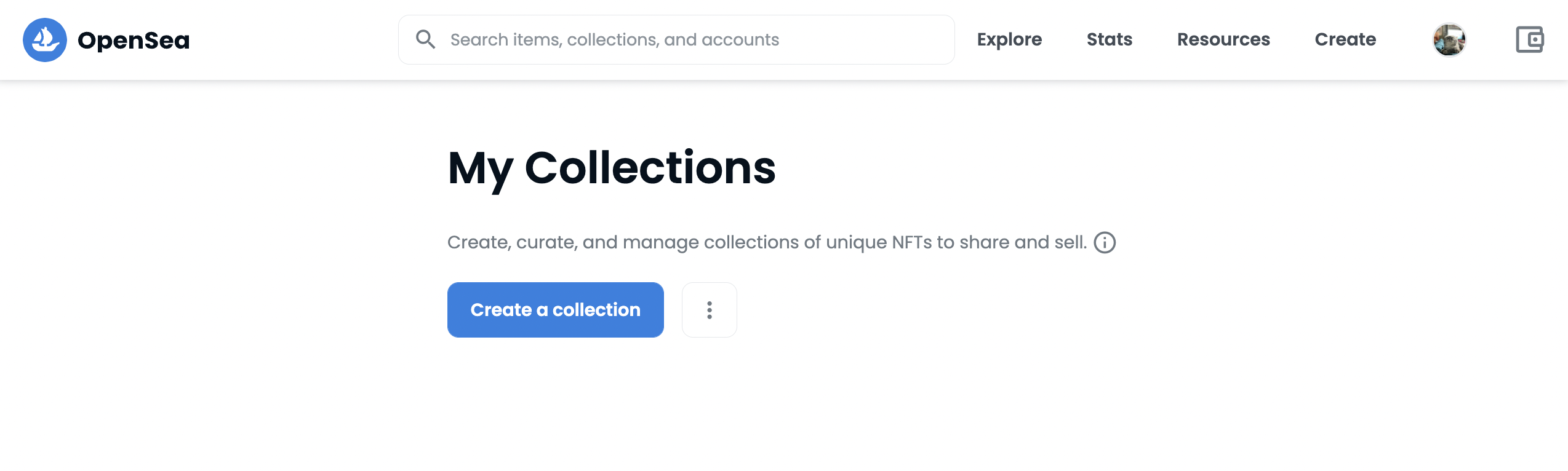Click the Create a collection button
This screenshot has height=471, width=1568.
555,310
